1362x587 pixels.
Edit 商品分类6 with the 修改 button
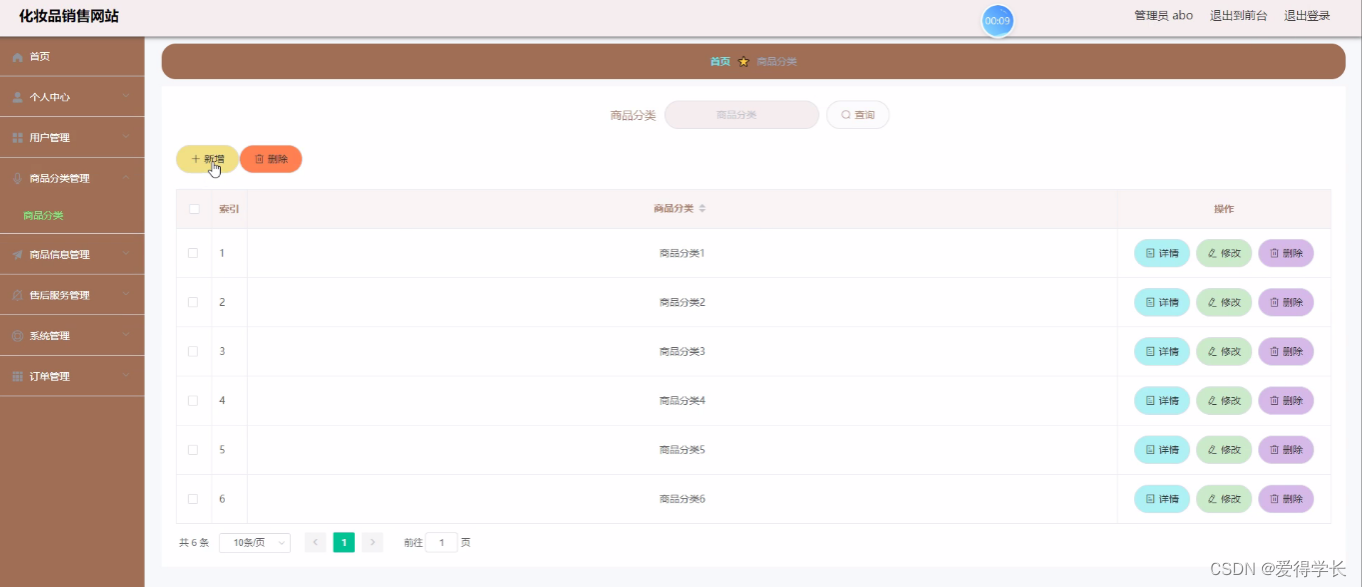pyautogui.click(x=1224, y=498)
